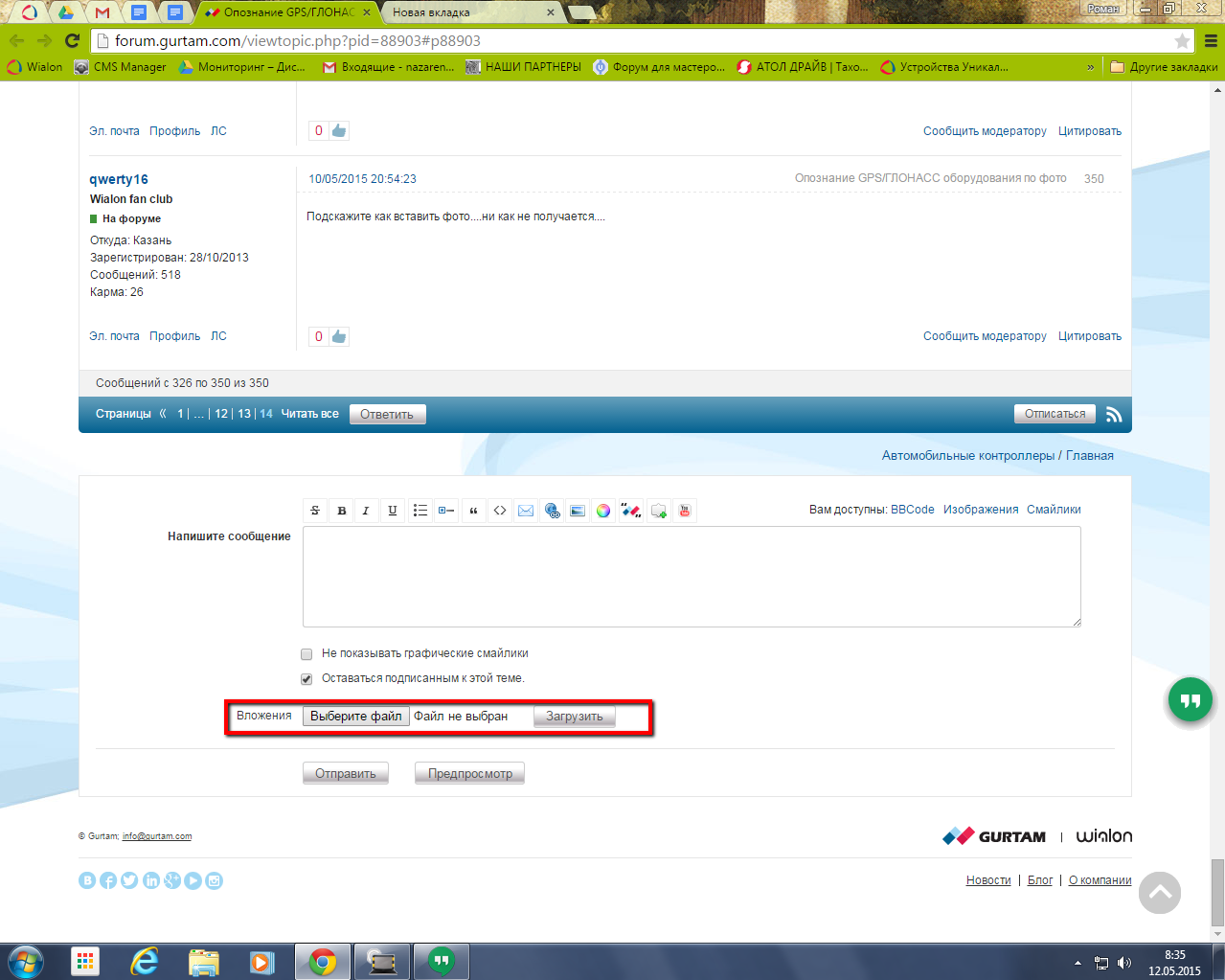Uncheck 'Оставаться подписанным к этой теме'
Viewport: 1225px width, 980px height.
coord(306,679)
